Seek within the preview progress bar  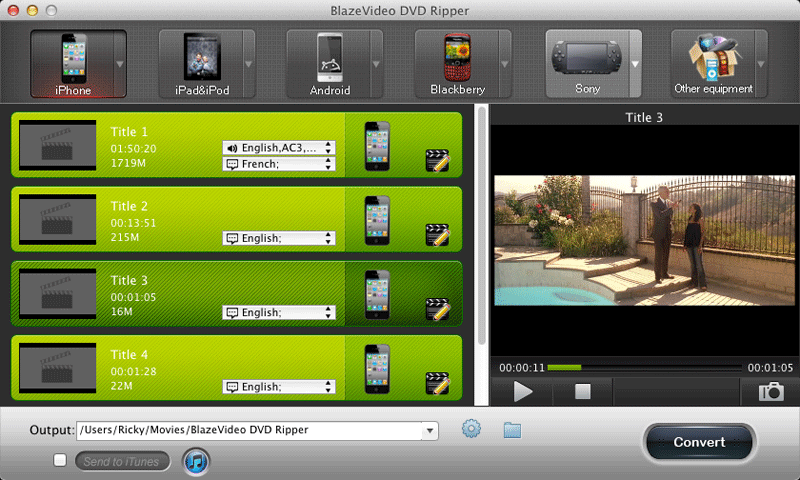644,367
